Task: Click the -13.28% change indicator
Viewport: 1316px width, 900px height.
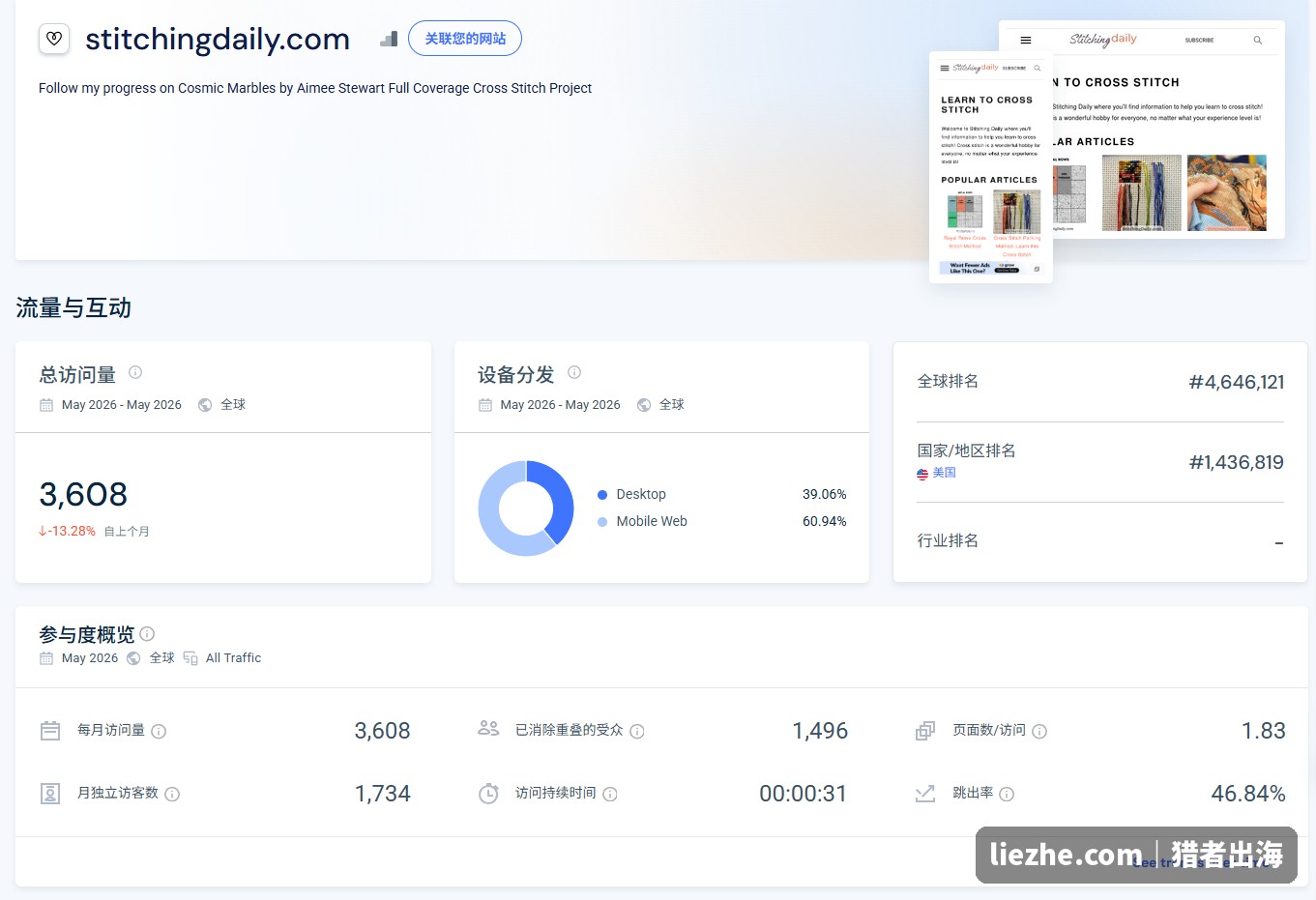Action: [67, 531]
